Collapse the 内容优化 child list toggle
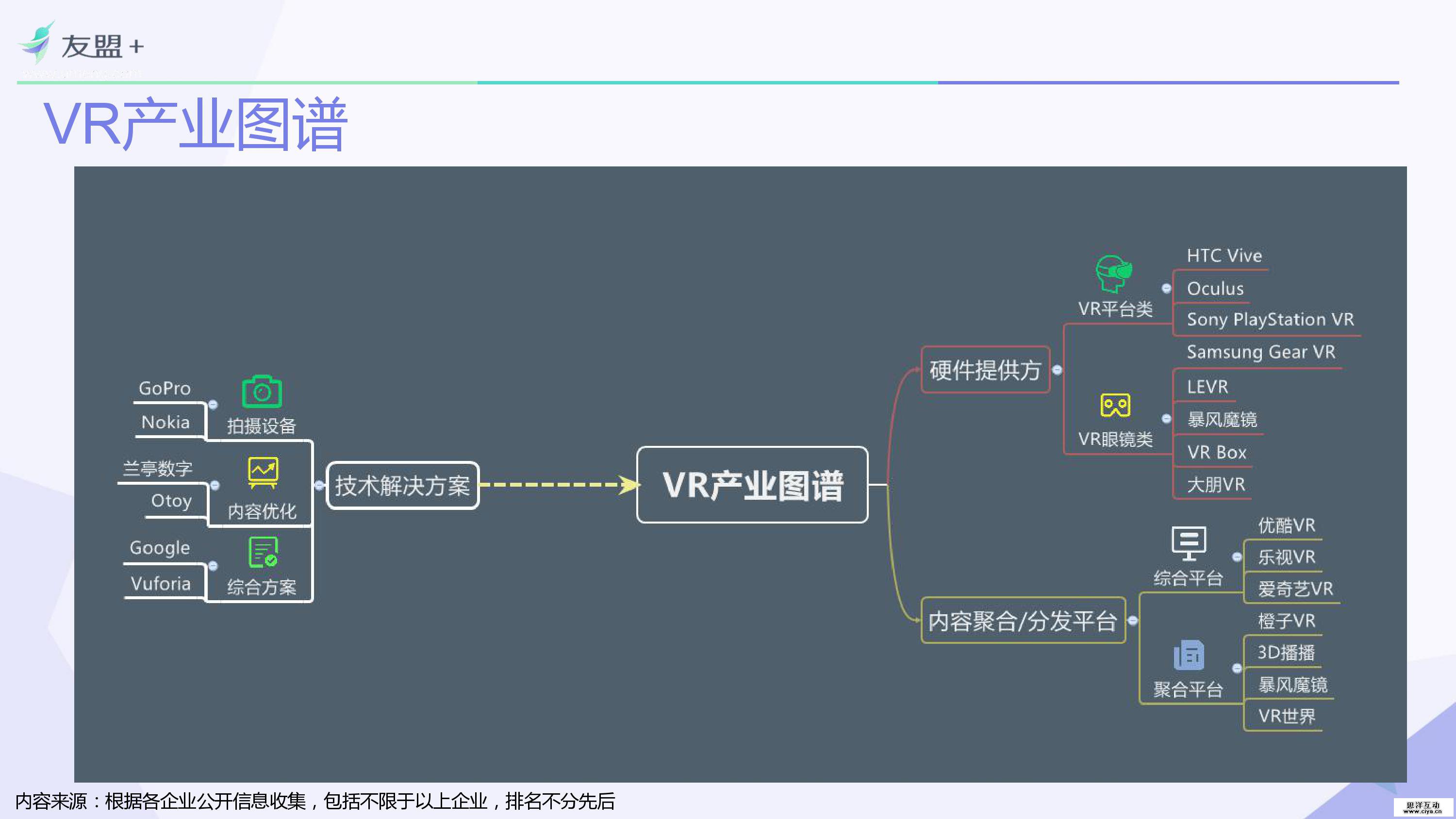 click(215, 485)
